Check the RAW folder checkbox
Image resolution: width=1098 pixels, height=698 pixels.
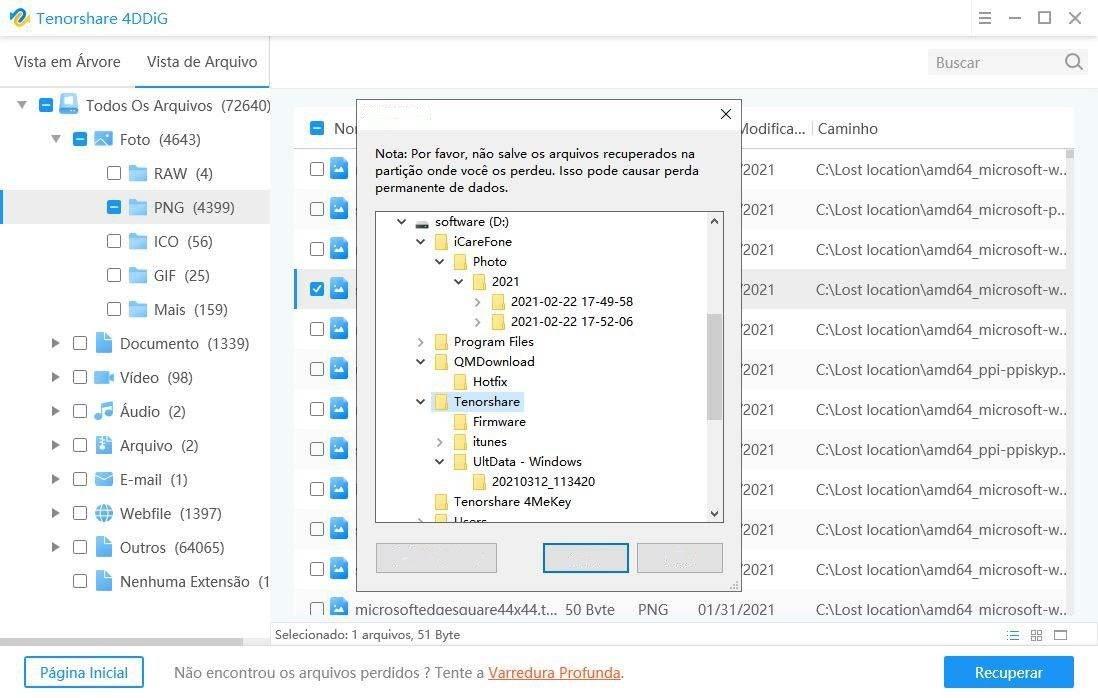coord(114,173)
